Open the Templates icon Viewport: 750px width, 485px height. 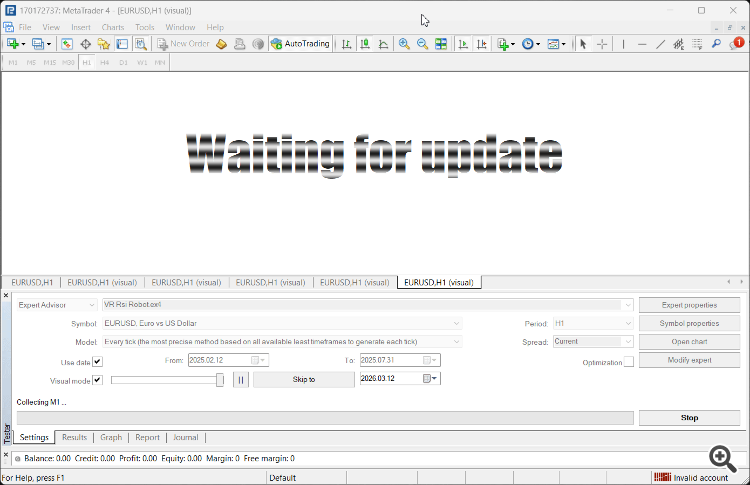(553, 44)
